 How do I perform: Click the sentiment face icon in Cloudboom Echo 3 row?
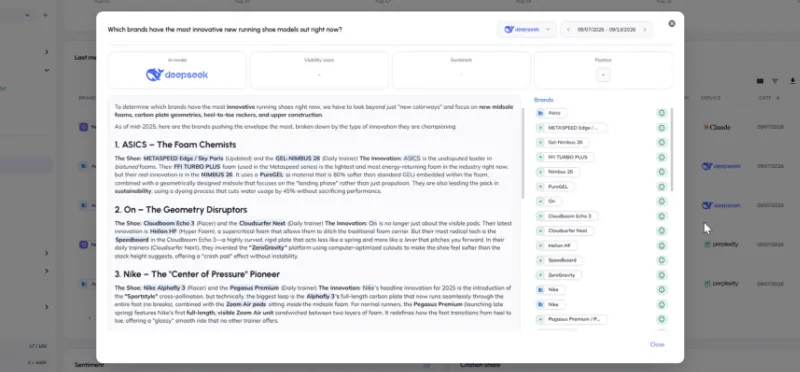[662, 216]
